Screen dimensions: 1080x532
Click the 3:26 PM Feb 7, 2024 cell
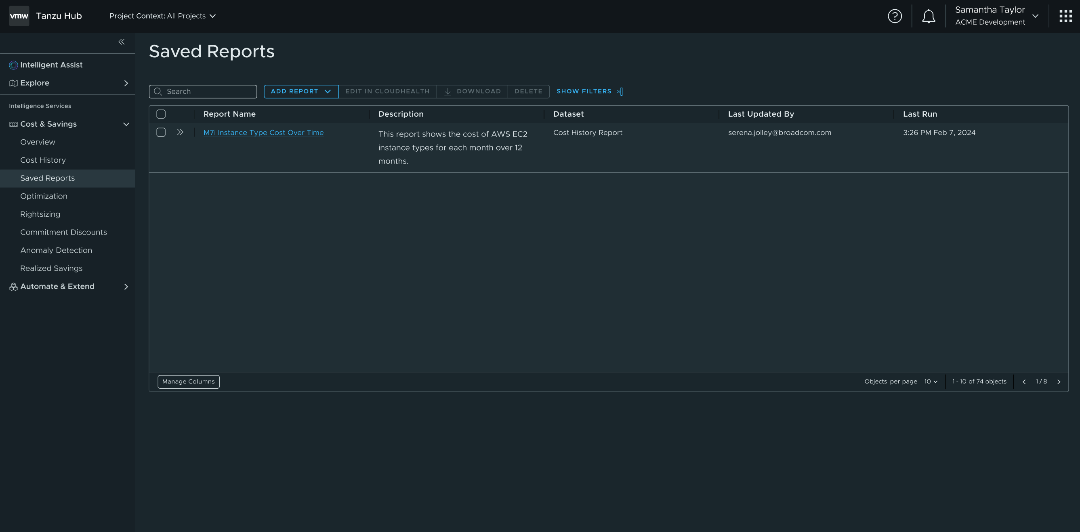click(x=939, y=132)
